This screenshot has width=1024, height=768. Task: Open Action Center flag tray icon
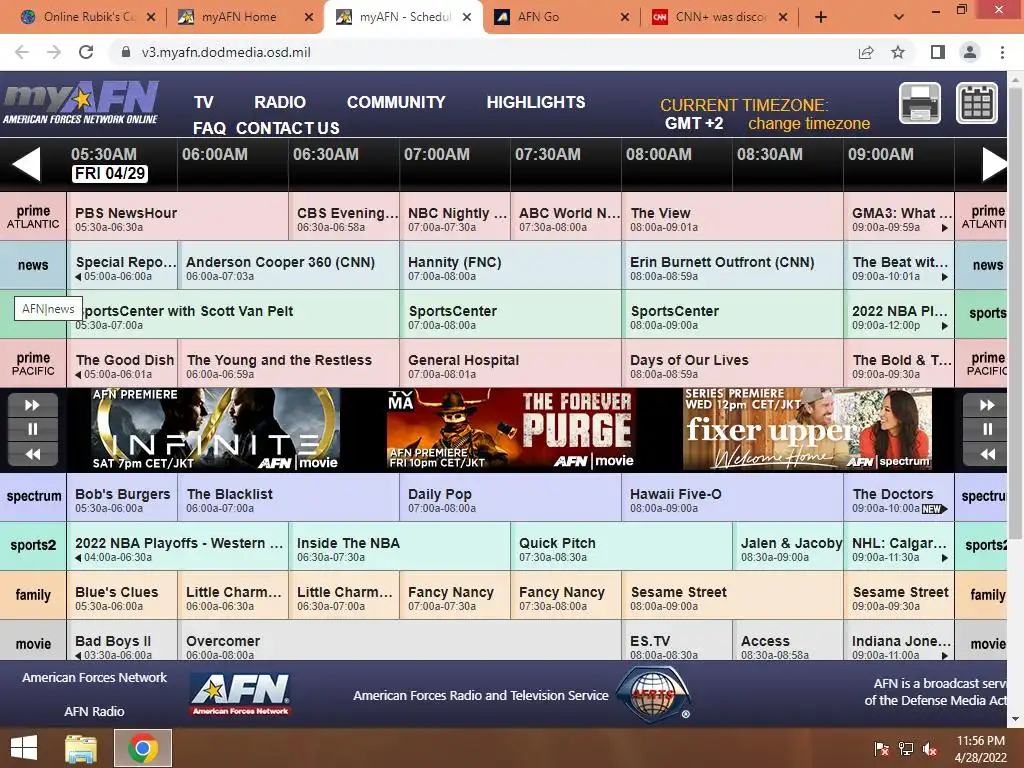tap(882, 749)
